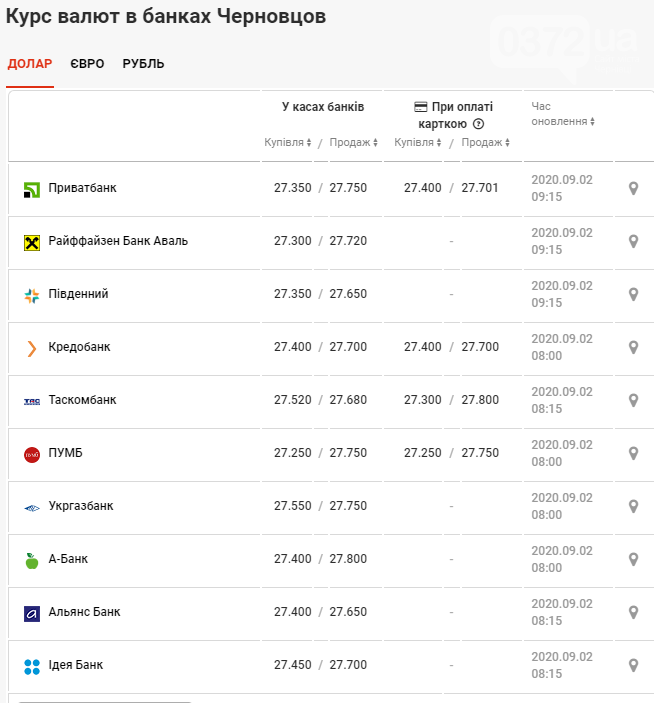Open the Альянс Банк link
The height and width of the screenshot is (703, 654).
(84, 612)
